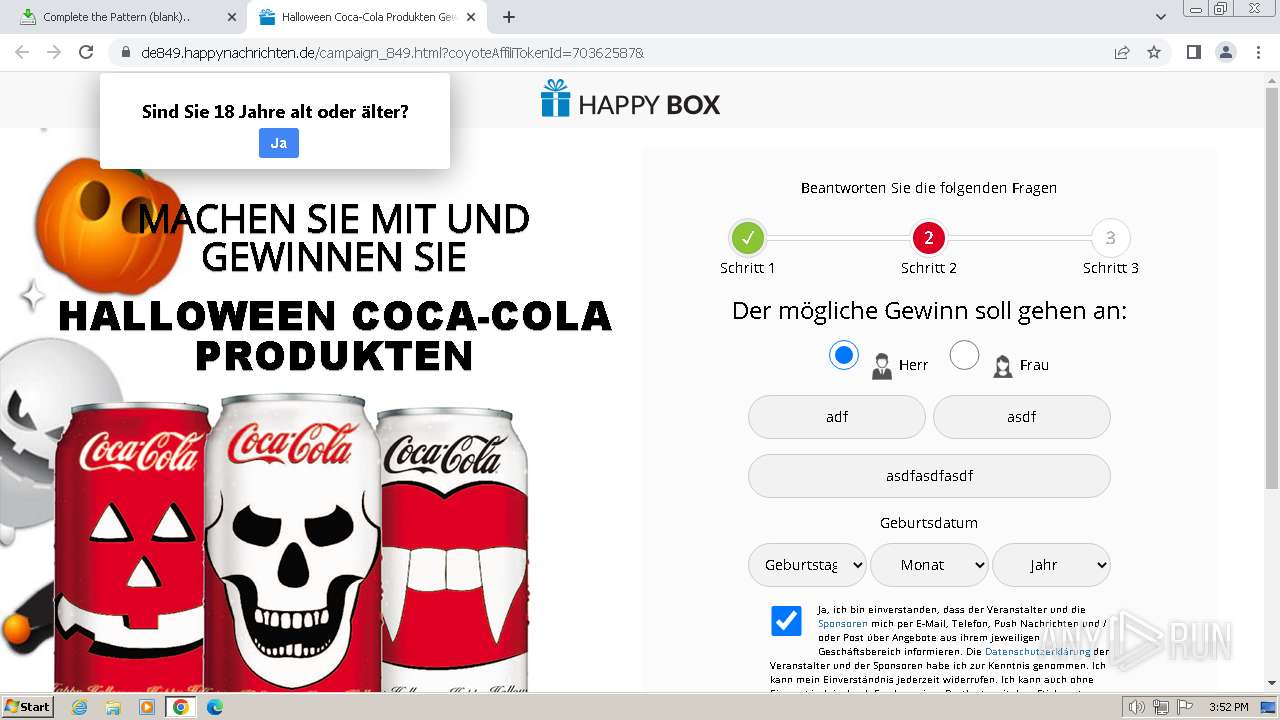Click the first name field 'adf'
Screen dimensions: 1280x720
837,417
